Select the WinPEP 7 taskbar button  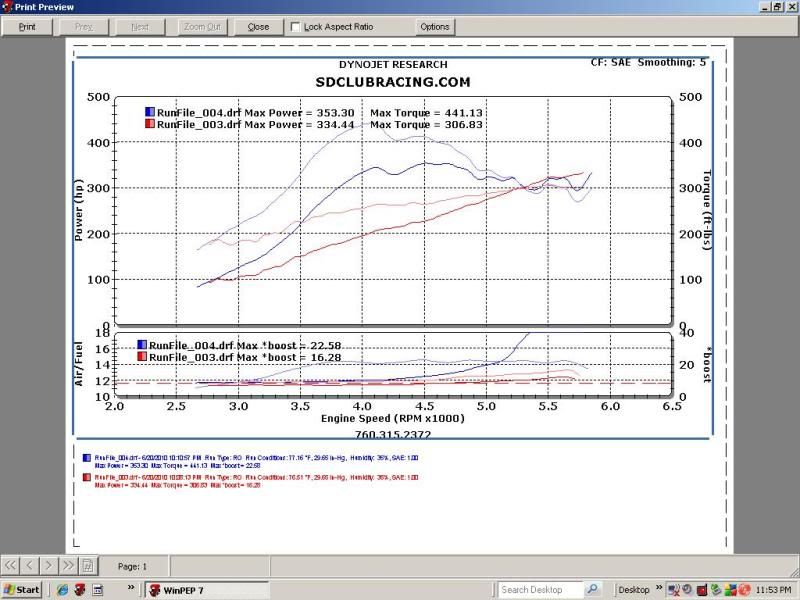[x=206, y=590]
